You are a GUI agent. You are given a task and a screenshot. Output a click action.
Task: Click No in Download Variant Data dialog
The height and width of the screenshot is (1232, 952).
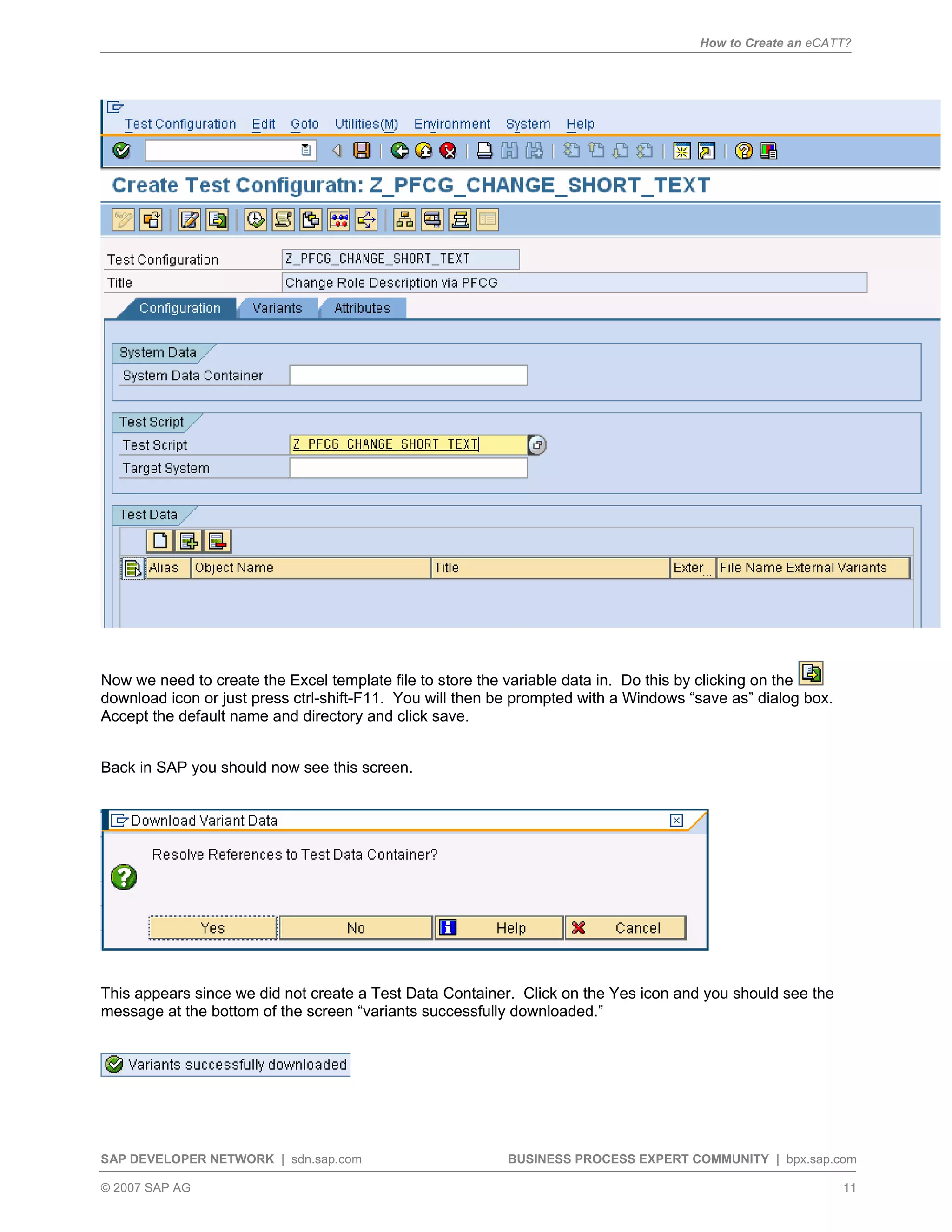pos(356,928)
